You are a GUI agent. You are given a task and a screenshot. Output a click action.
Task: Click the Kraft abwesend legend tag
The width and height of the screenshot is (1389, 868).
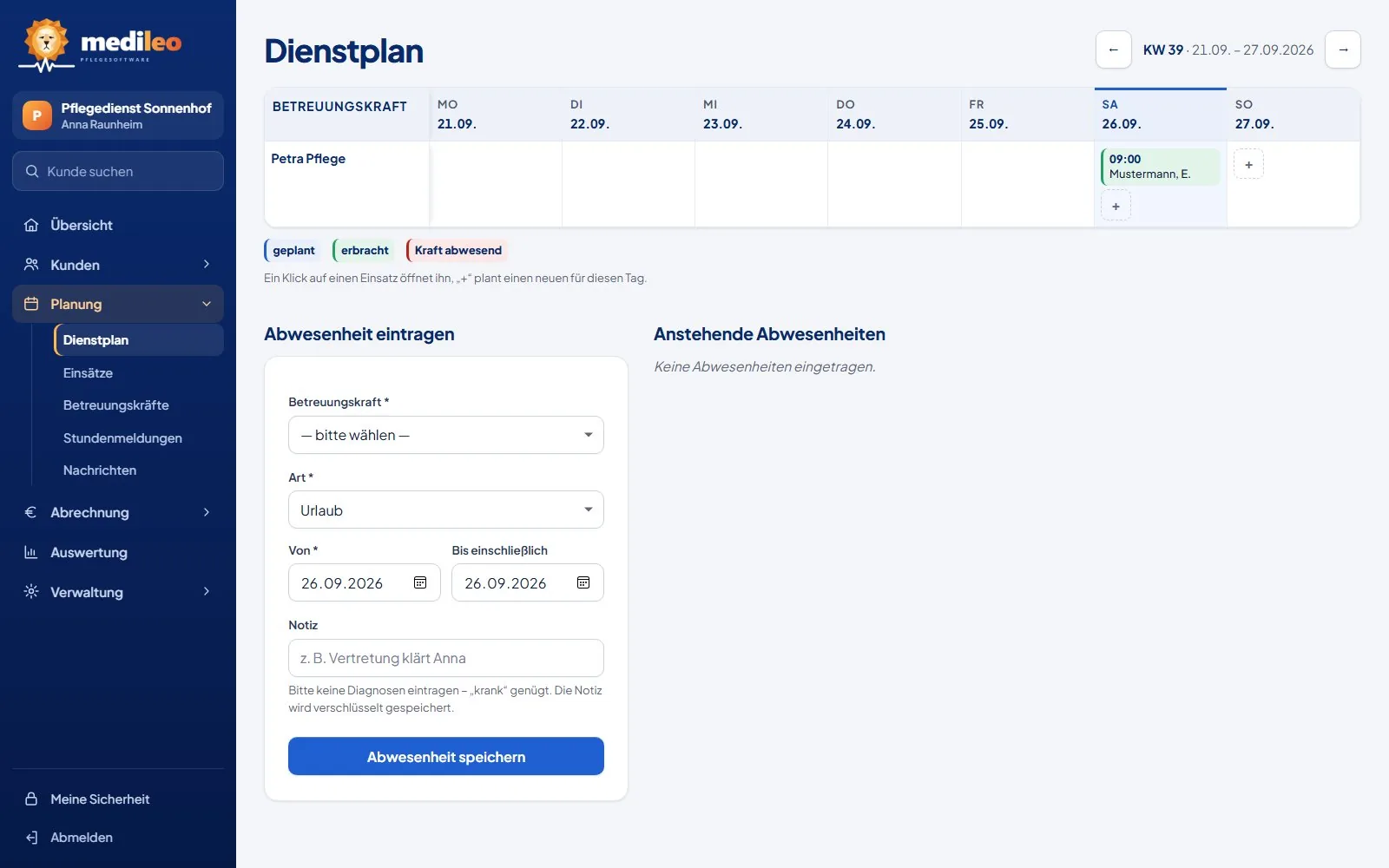pos(458,250)
